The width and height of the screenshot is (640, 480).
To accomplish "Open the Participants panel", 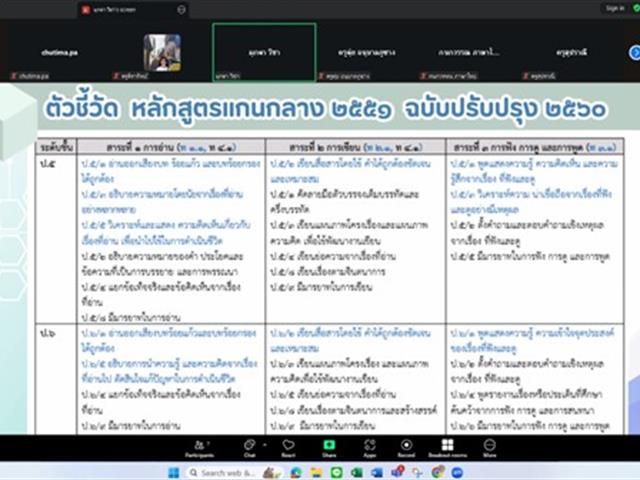I will coord(198,447).
